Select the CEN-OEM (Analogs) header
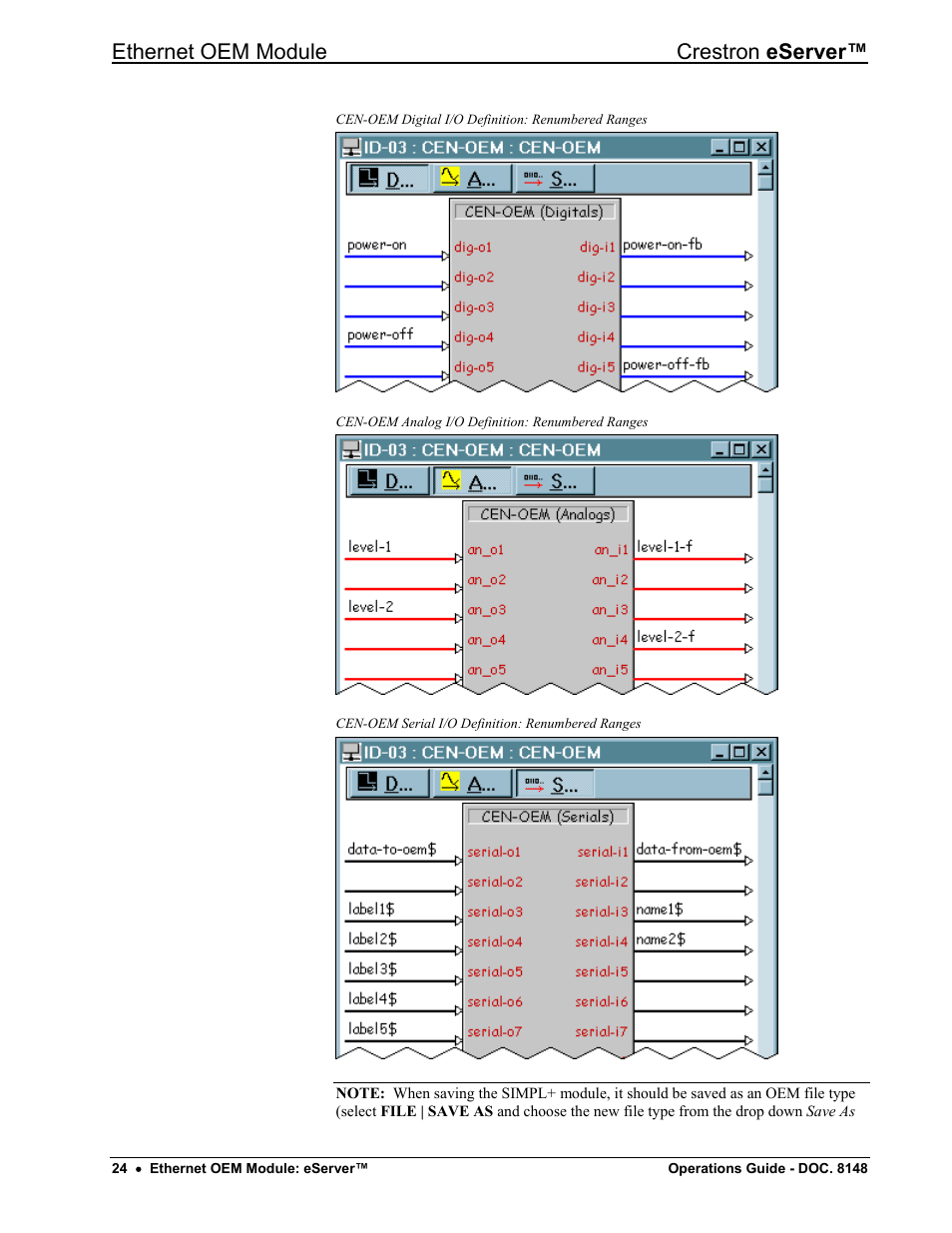The image size is (952, 1233). 548,514
